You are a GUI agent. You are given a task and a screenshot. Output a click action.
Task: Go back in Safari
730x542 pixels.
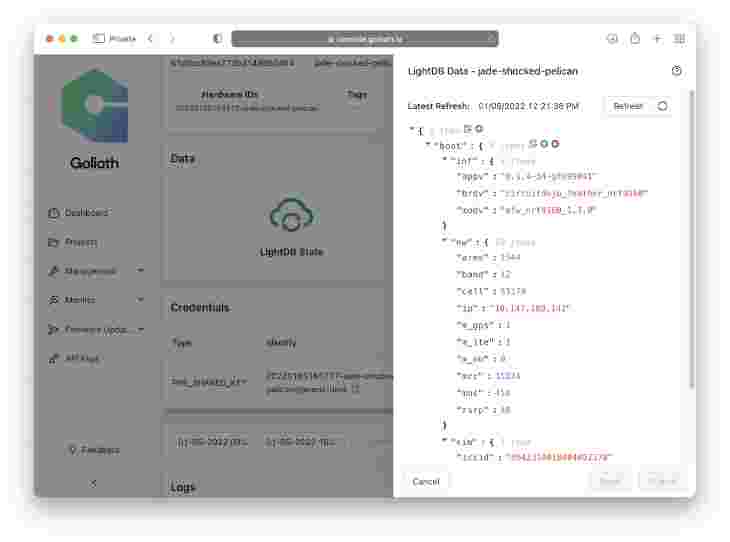click(x=150, y=38)
